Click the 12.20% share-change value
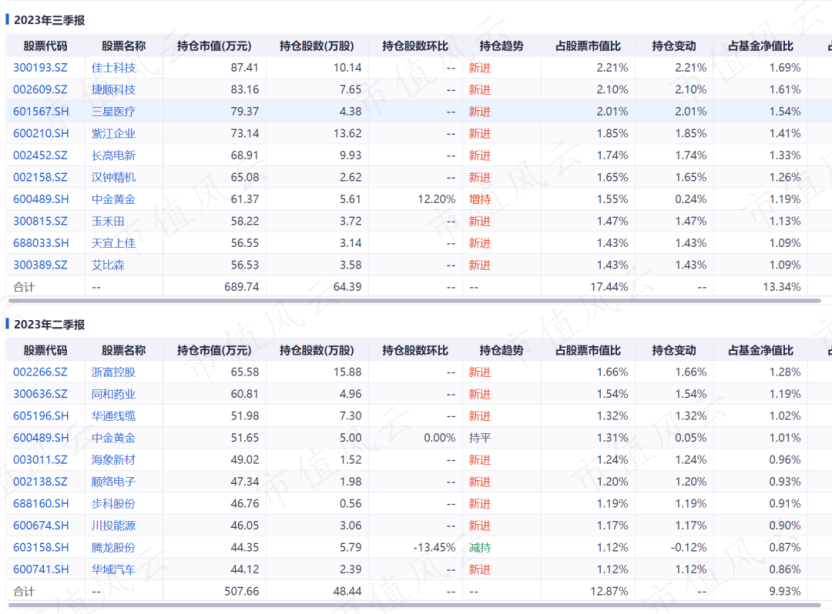Screen dimensions: 832x614 pos(437,199)
